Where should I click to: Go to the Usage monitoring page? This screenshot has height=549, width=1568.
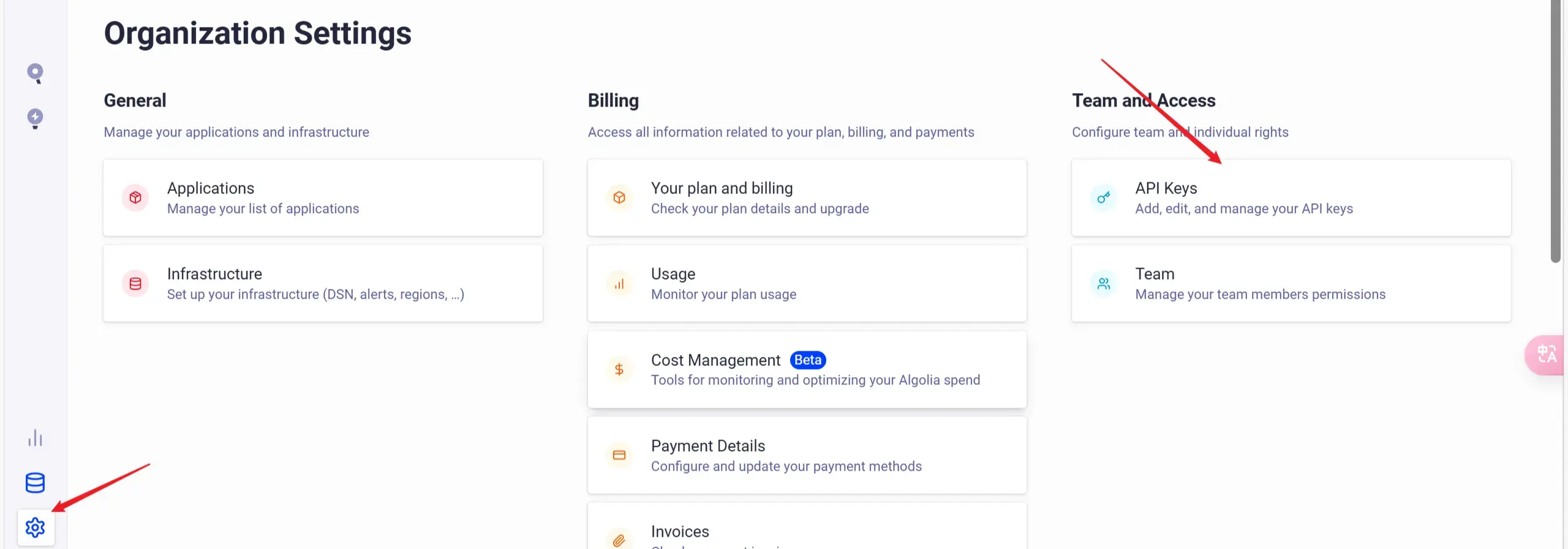click(x=807, y=283)
